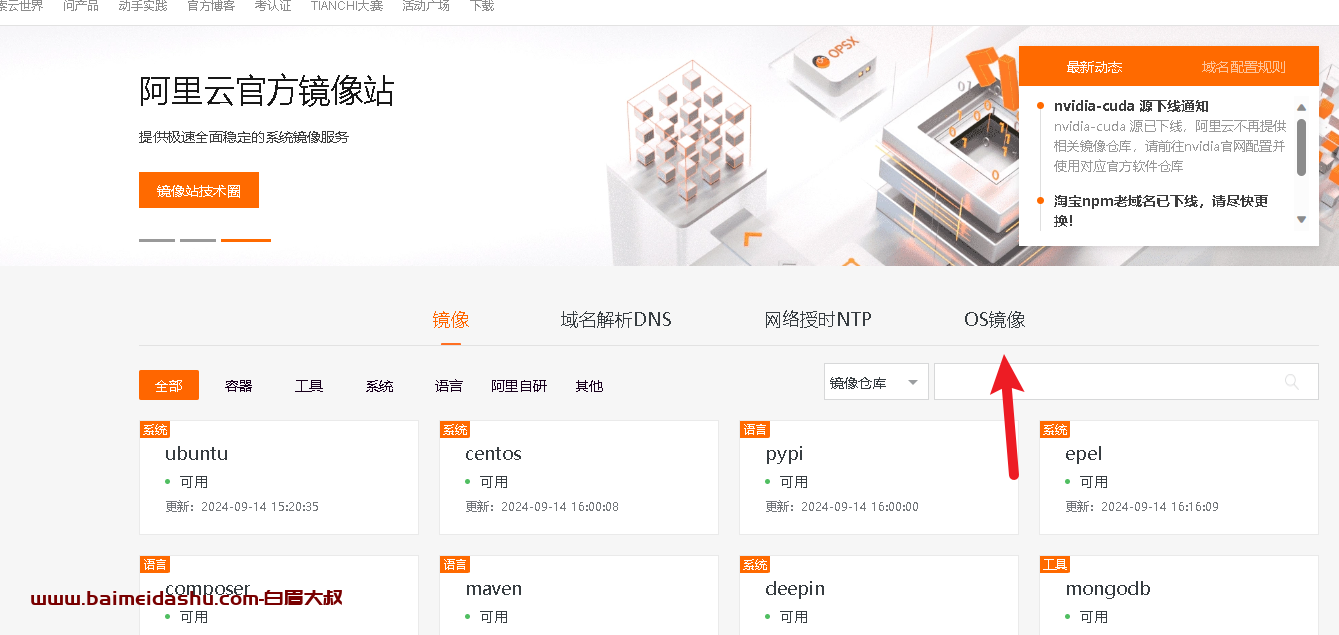This screenshot has height=635, width=1339.
Task: Select the 最新动态 panel tab
Action: pyautogui.click(x=1094, y=67)
